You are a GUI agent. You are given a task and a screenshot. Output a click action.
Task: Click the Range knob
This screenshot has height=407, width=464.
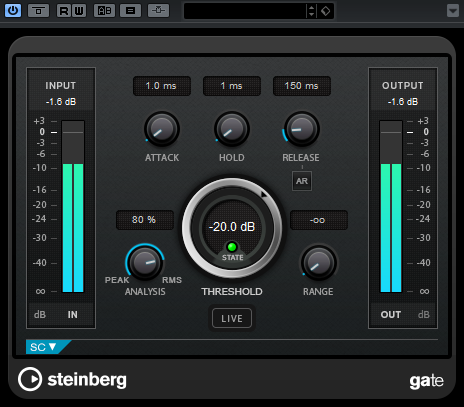pyautogui.click(x=319, y=263)
